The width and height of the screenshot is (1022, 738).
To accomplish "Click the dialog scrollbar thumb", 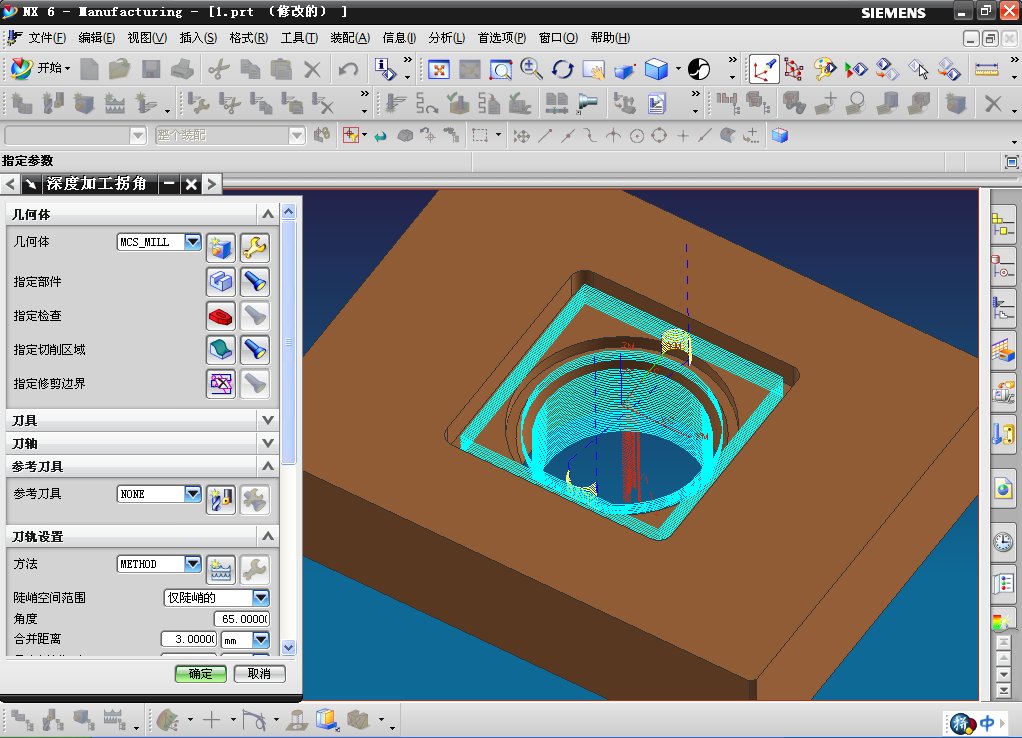I will point(289,342).
